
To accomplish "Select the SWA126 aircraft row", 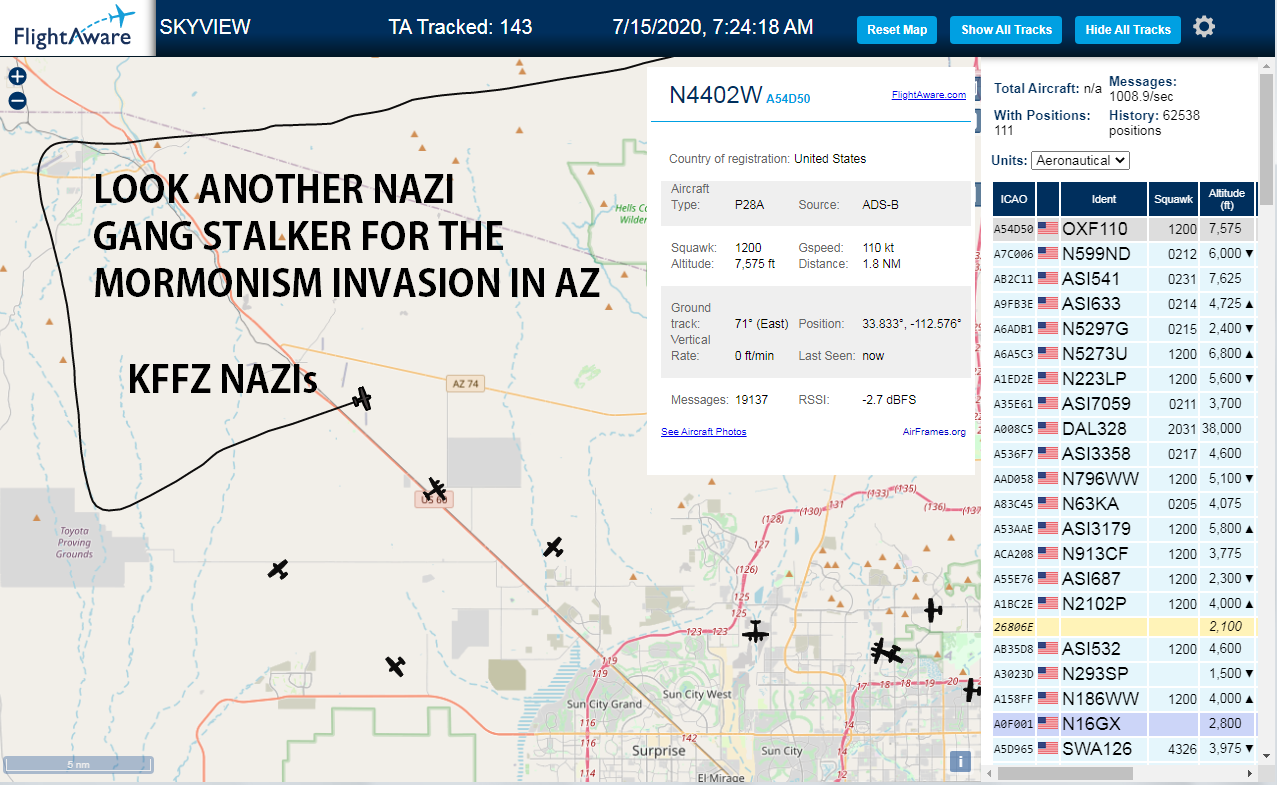I will tap(1124, 749).
